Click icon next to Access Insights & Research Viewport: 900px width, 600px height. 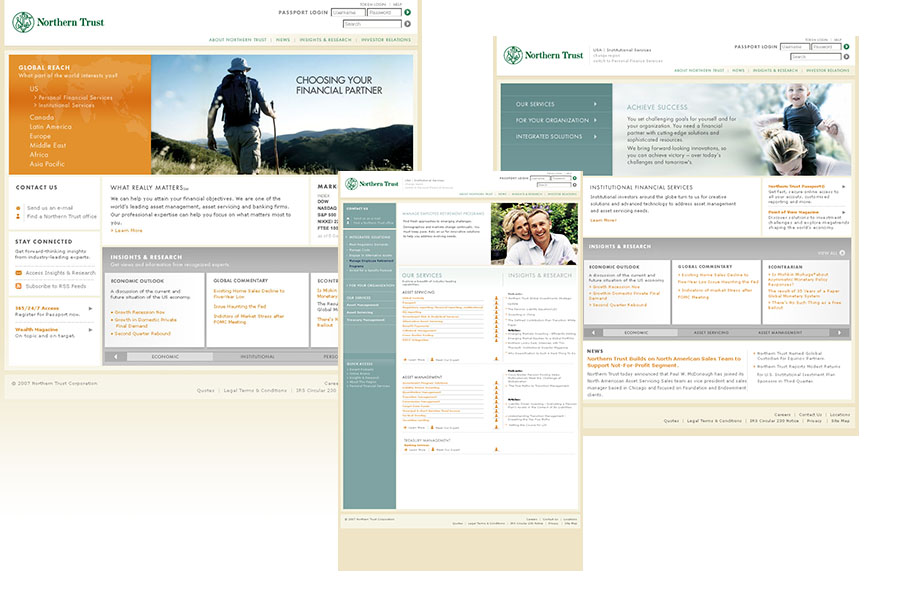point(18,273)
